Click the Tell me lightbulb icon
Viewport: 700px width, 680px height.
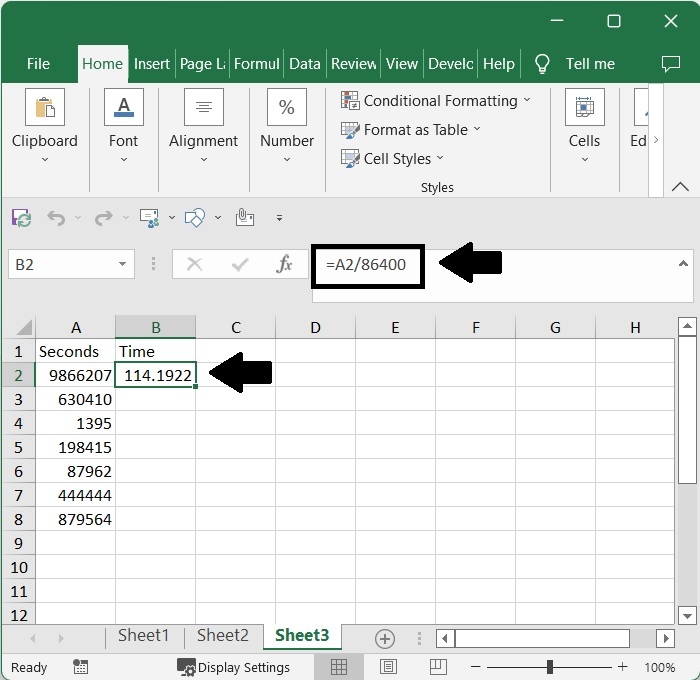click(x=542, y=64)
